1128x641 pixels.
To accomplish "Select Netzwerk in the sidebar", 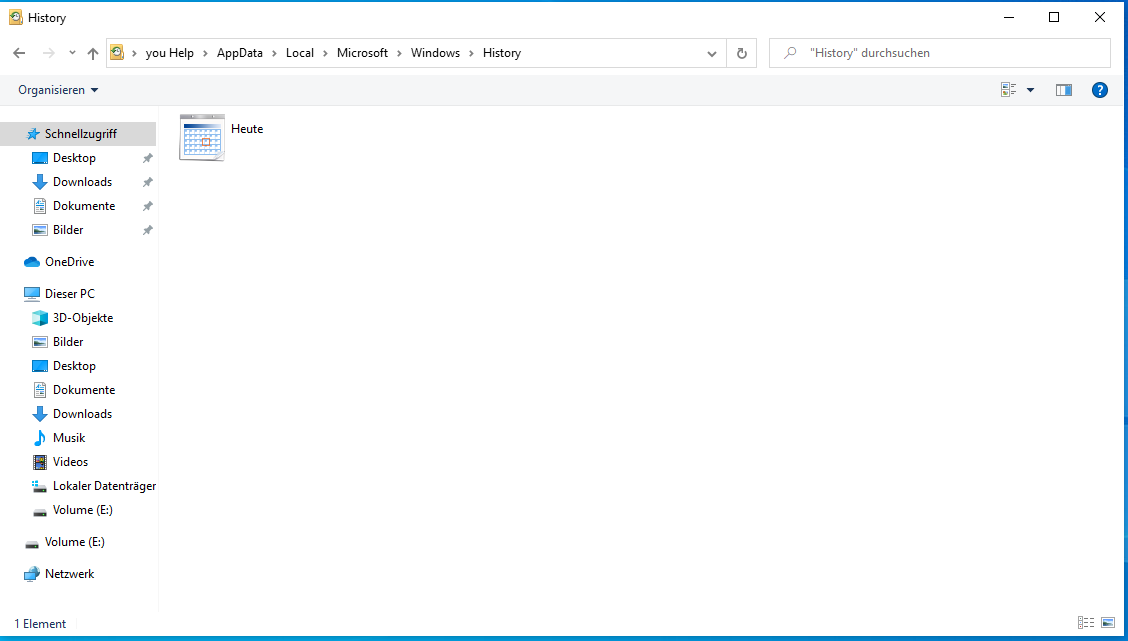I will point(69,574).
